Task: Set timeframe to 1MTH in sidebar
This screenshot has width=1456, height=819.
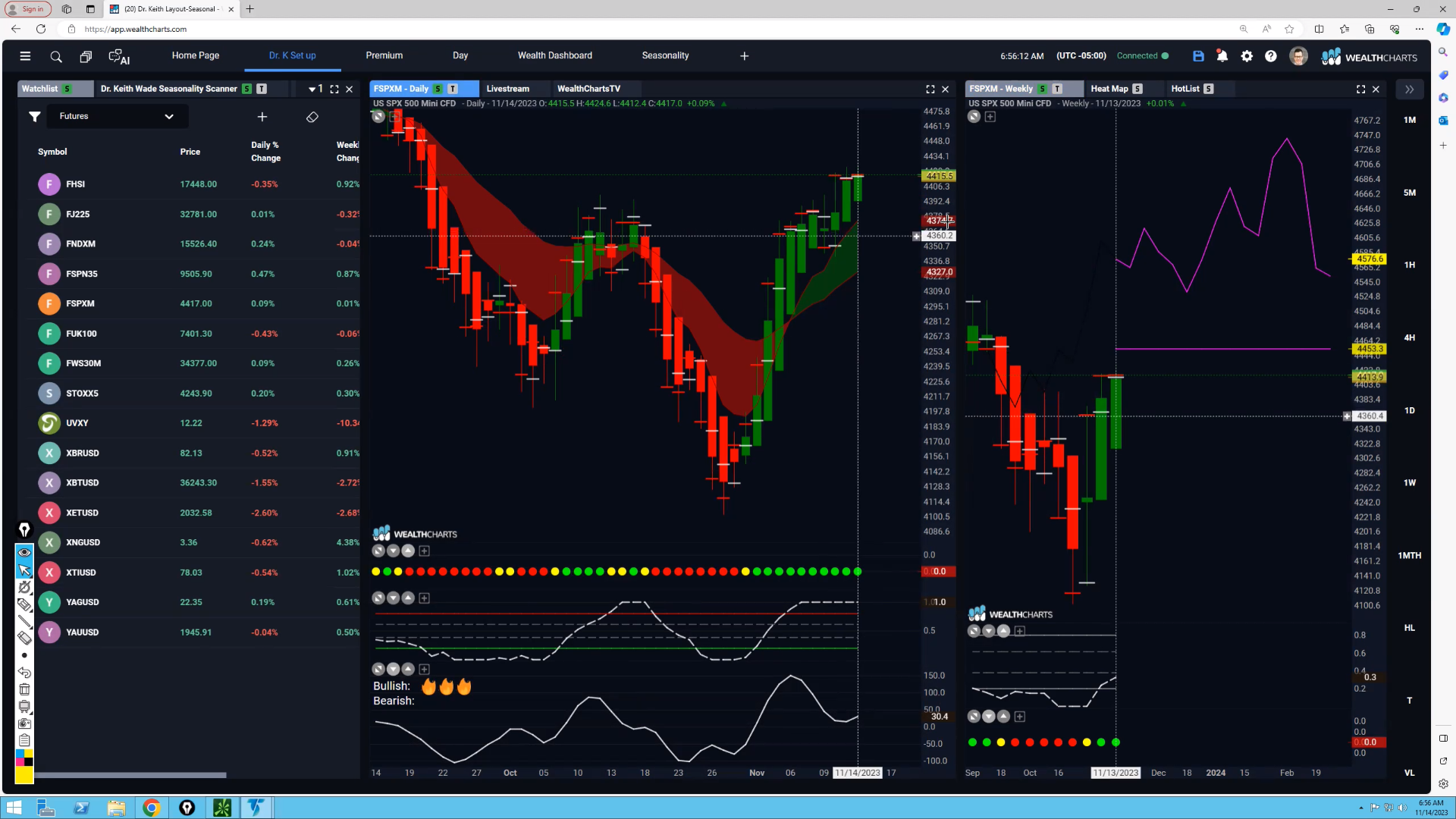Action: point(1410,555)
